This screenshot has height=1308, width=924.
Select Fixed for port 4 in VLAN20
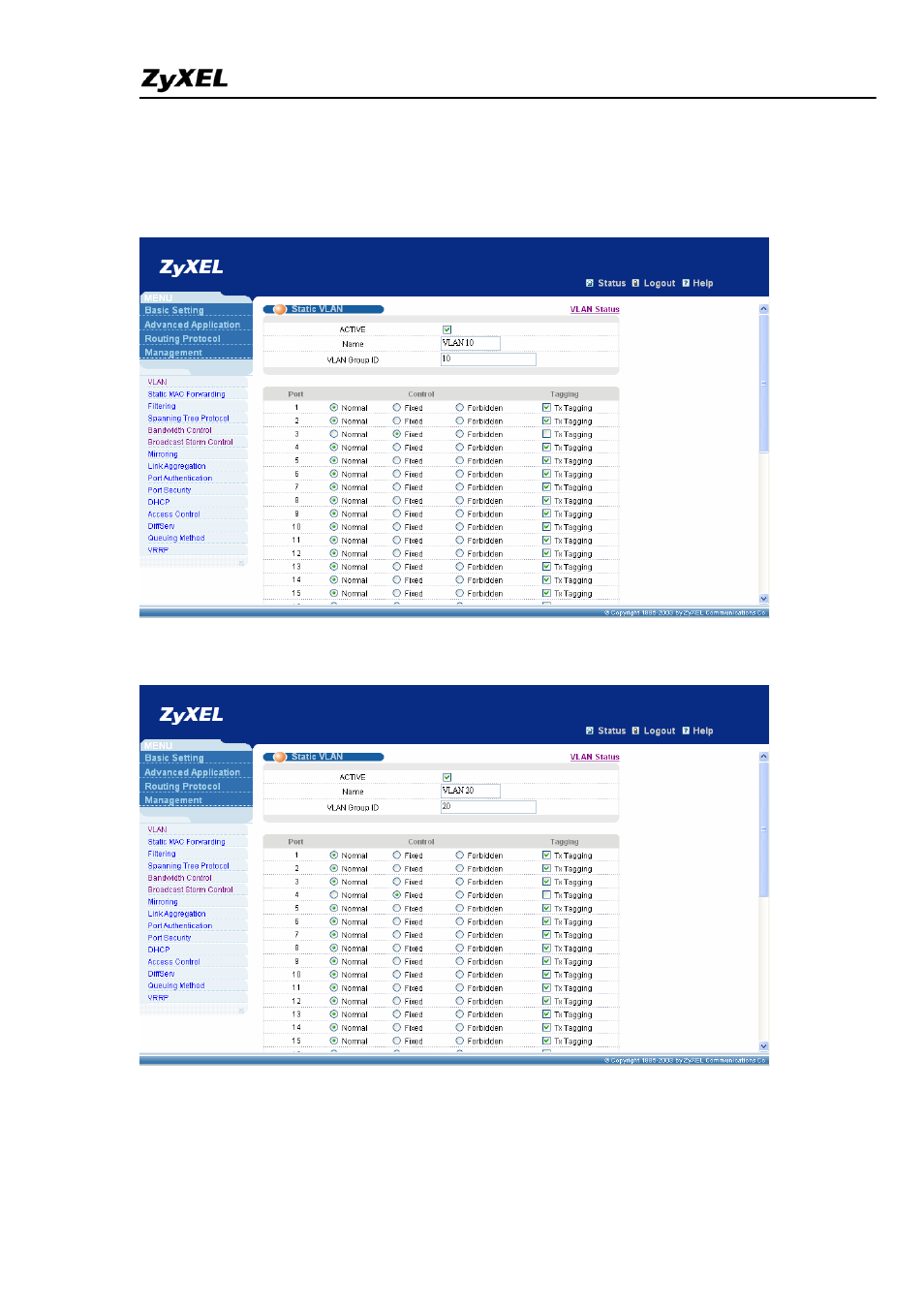(x=397, y=895)
